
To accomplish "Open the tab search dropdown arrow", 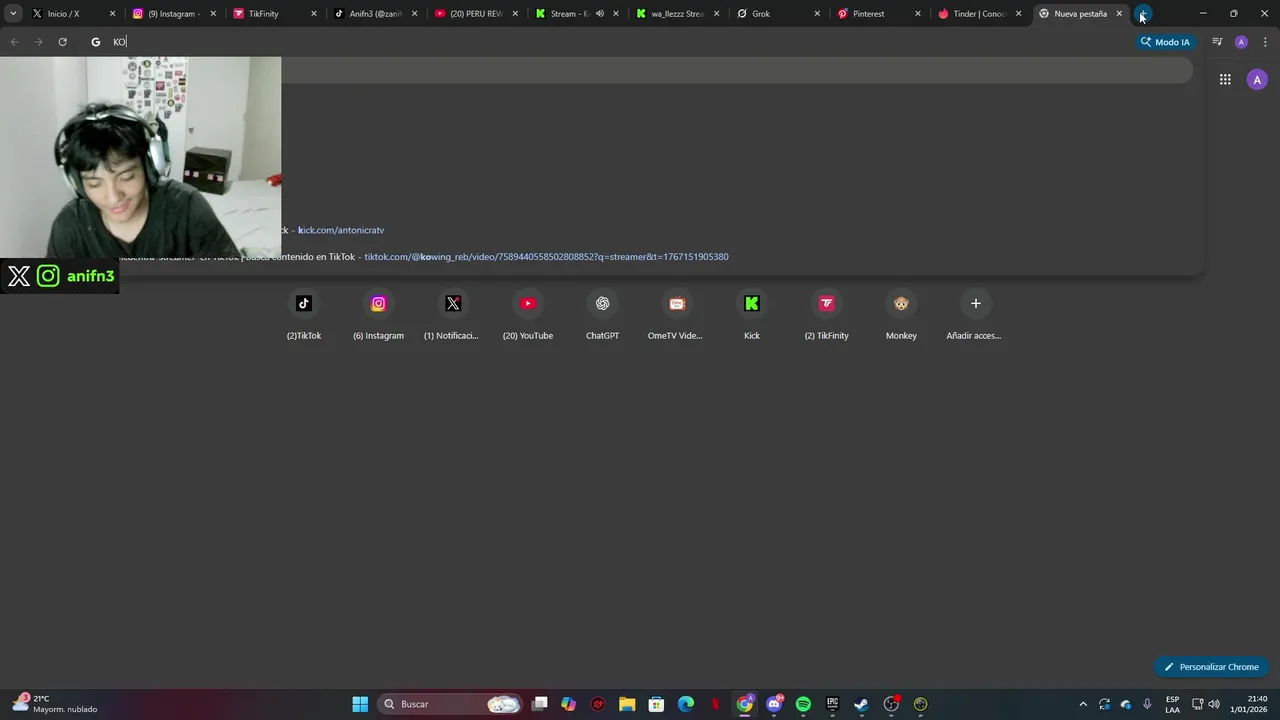I will click(x=13, y=14).
